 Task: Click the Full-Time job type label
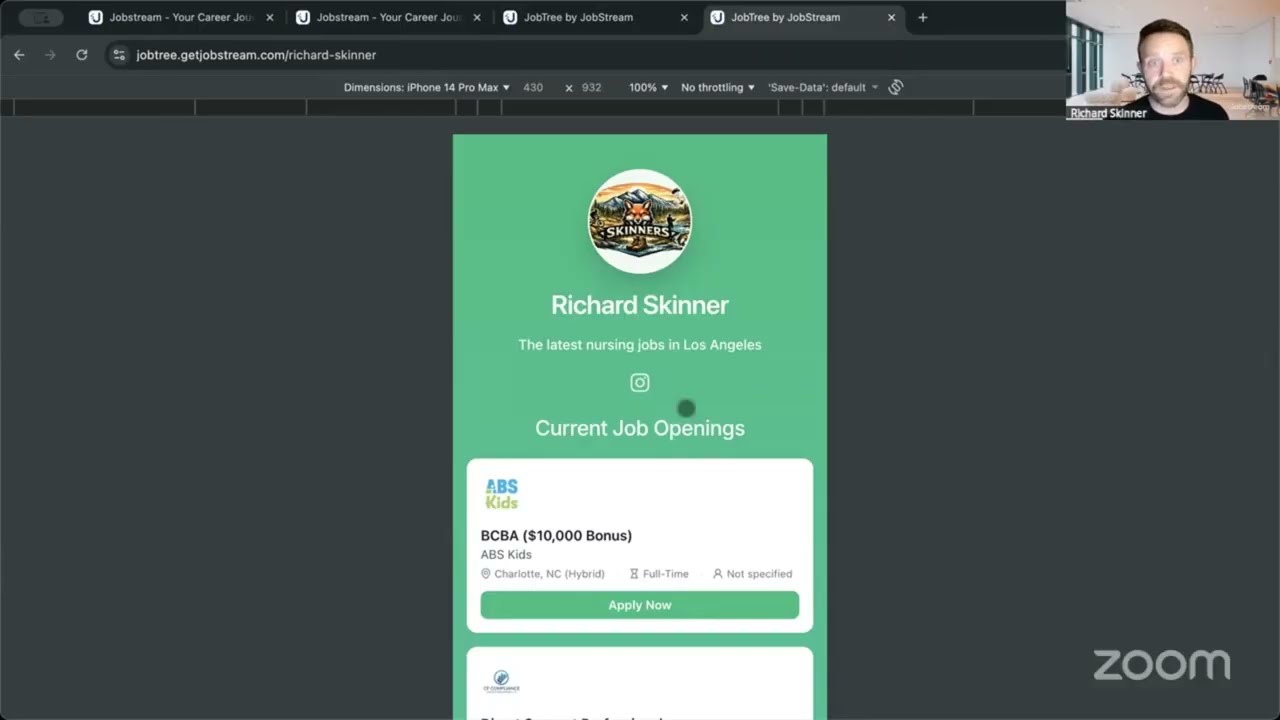(x=666, y=574)
